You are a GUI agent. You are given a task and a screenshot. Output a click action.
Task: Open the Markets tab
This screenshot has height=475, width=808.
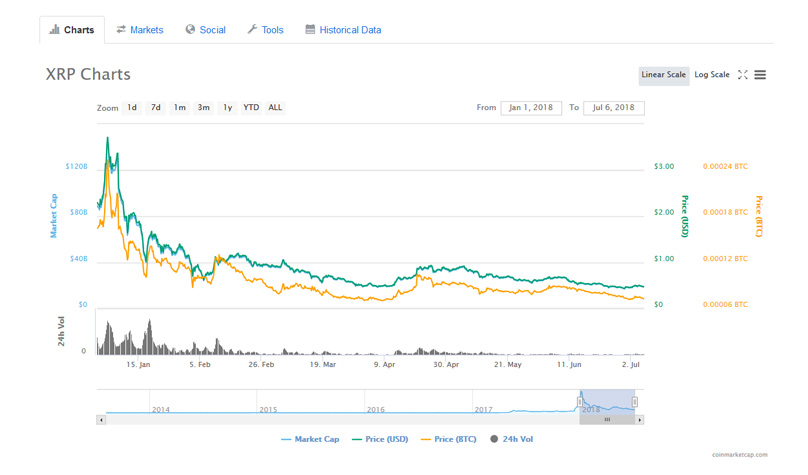(x=140, y=30)
